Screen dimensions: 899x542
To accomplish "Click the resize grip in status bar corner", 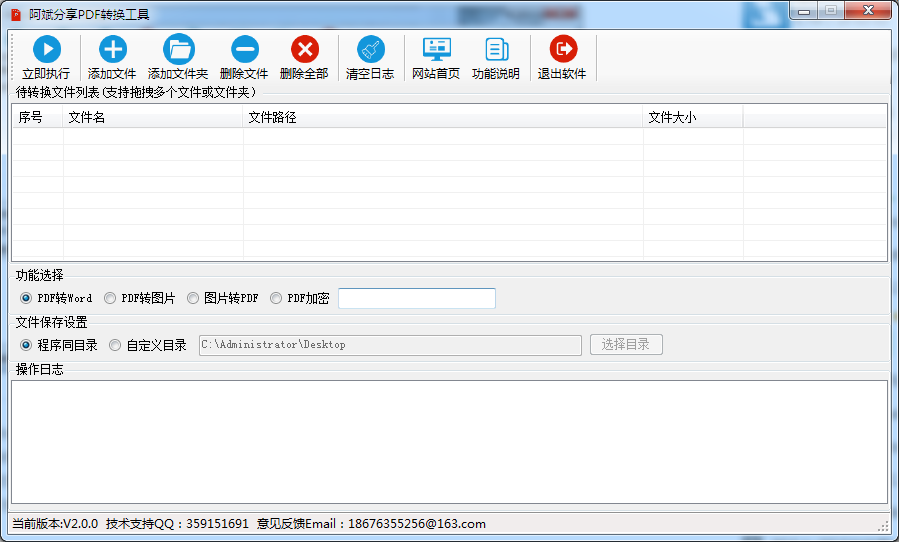I will coord(883,525).
